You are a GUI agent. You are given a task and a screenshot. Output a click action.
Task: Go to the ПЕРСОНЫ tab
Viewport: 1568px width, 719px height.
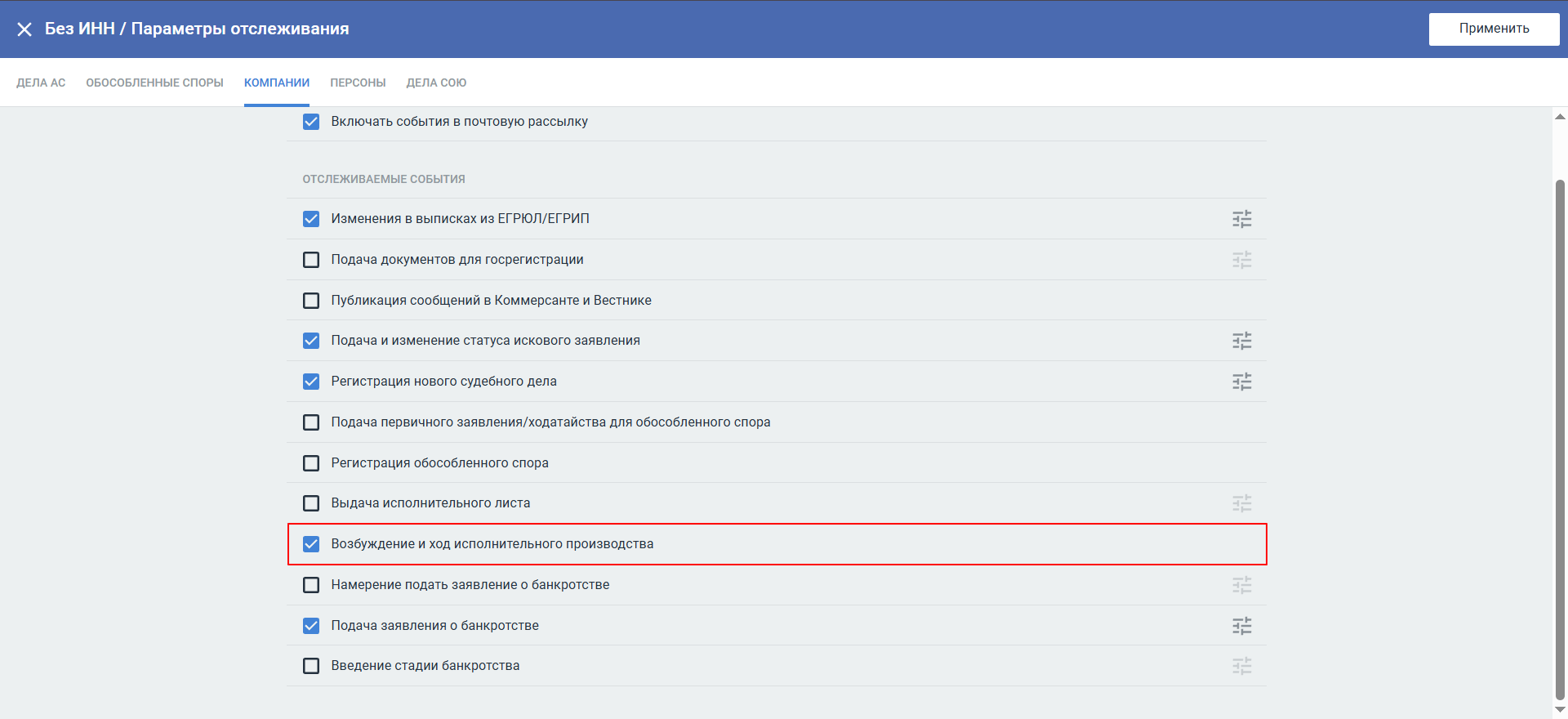358,83
